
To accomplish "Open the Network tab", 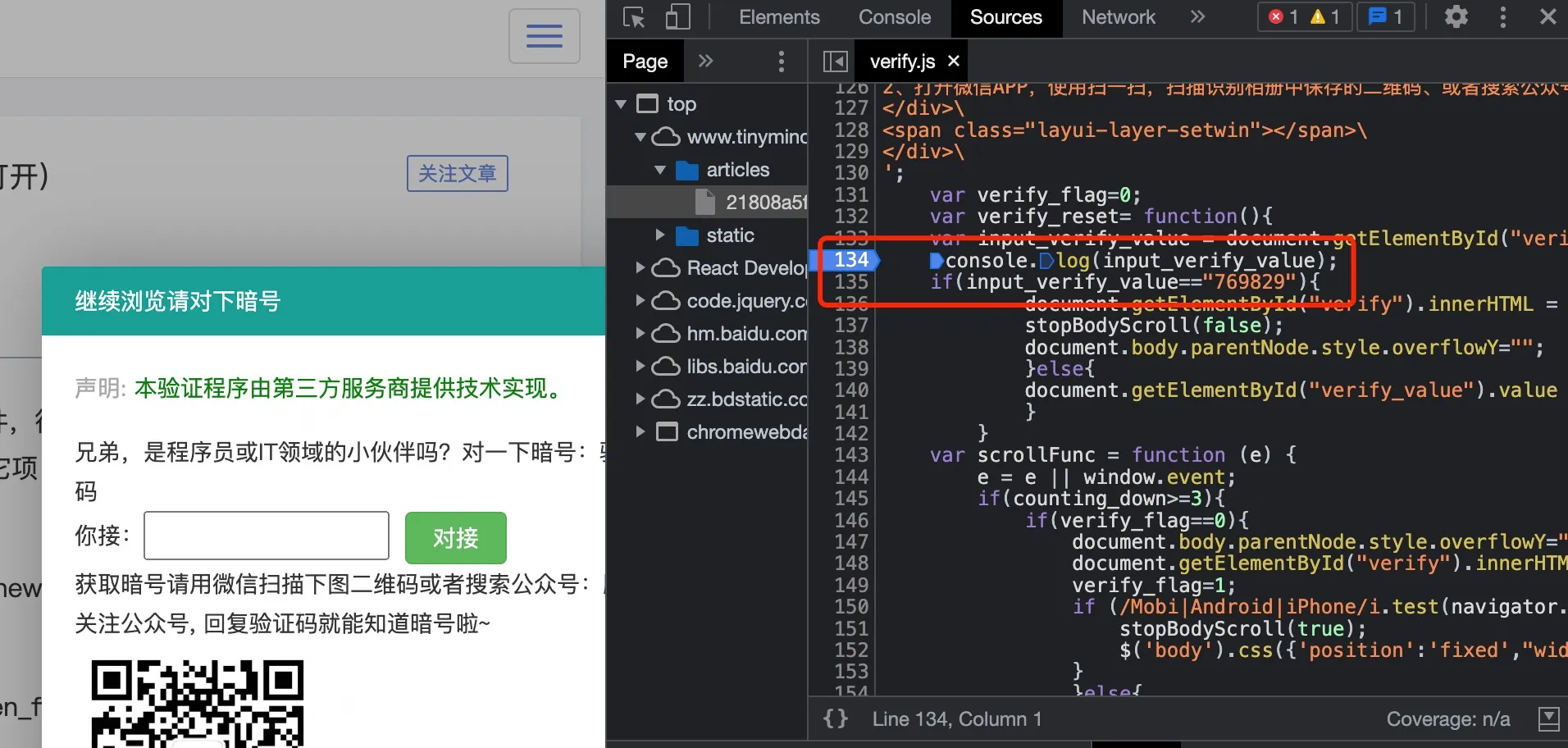I will 1118,17.
